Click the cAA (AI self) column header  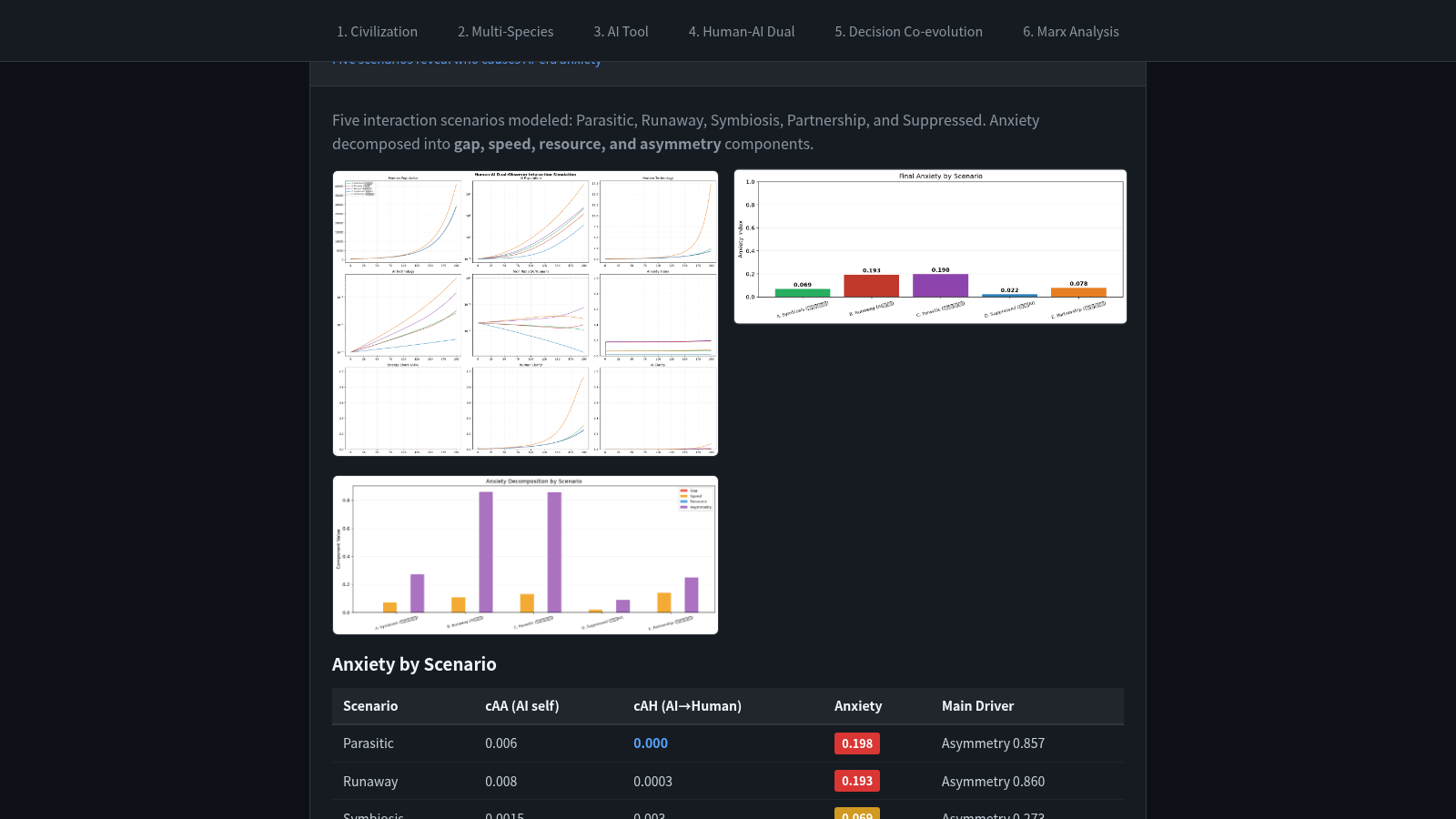[521, 706]
